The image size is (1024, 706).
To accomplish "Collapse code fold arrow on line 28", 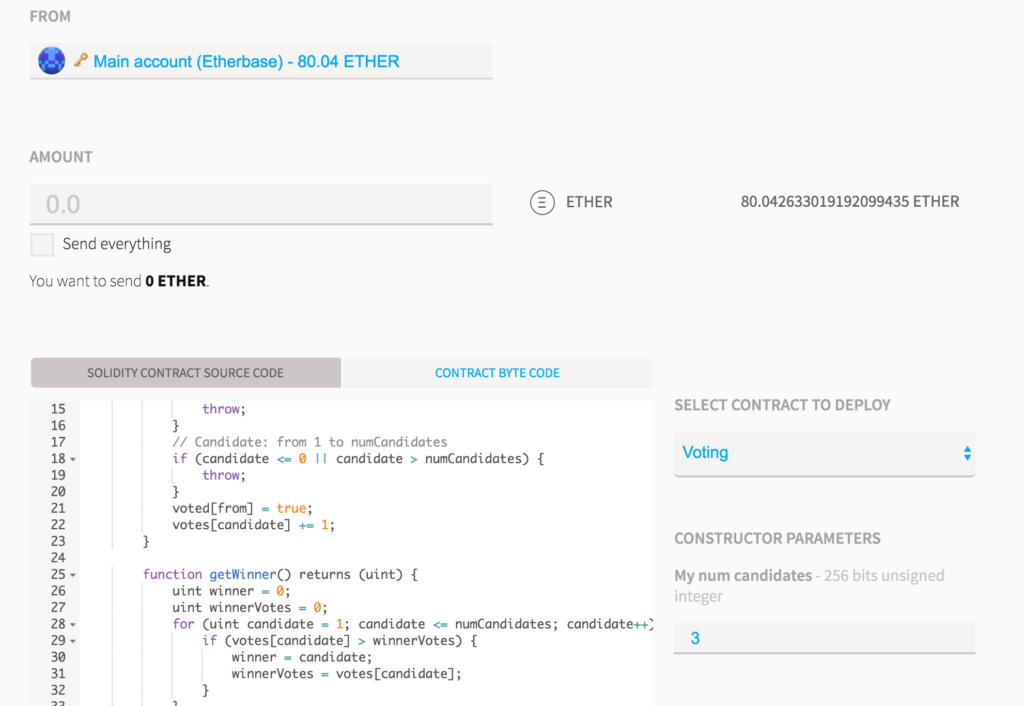I will pyautogui.click(x=72, y=624).
